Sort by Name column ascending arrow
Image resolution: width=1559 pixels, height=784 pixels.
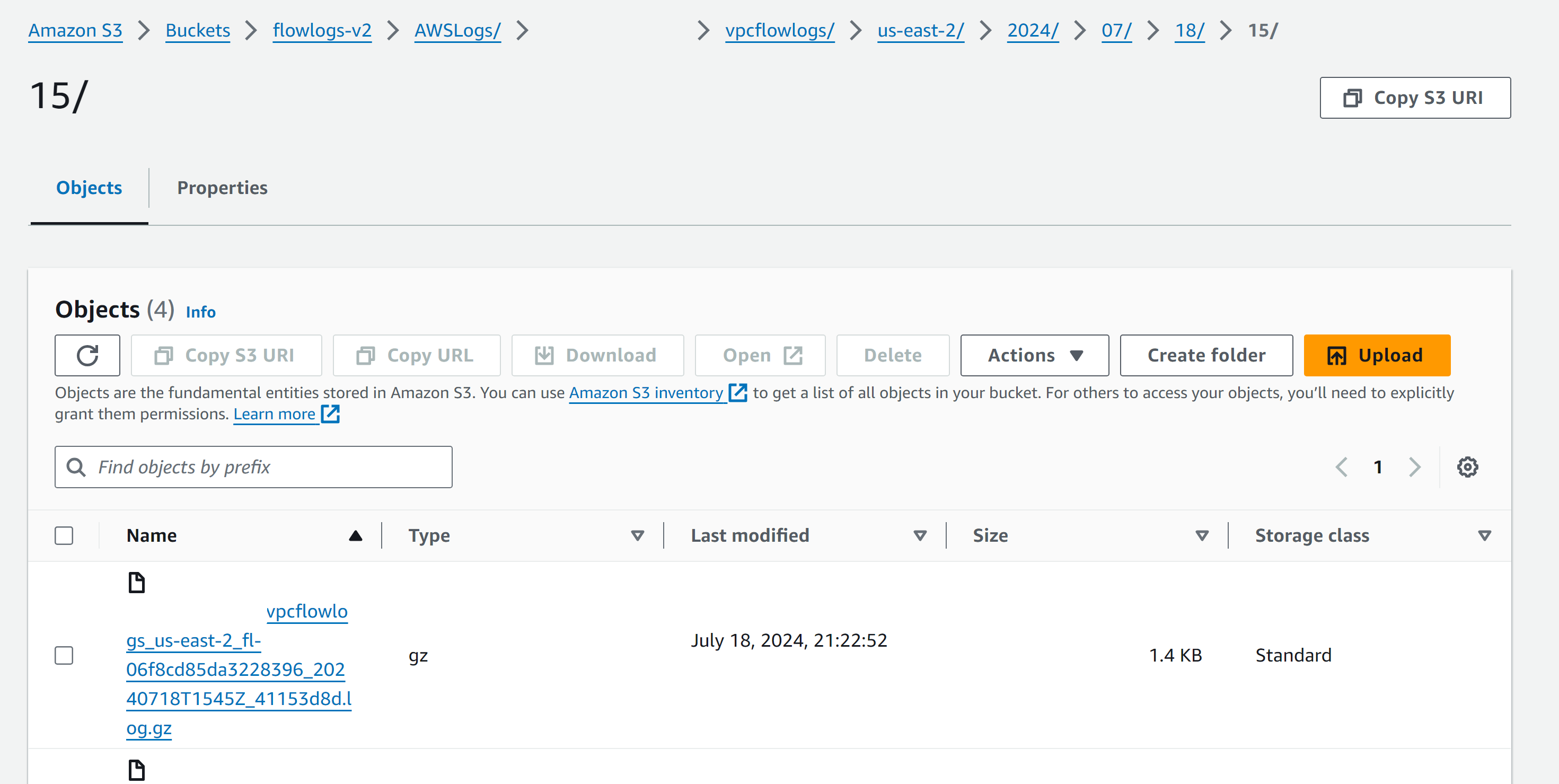point(355,535)
